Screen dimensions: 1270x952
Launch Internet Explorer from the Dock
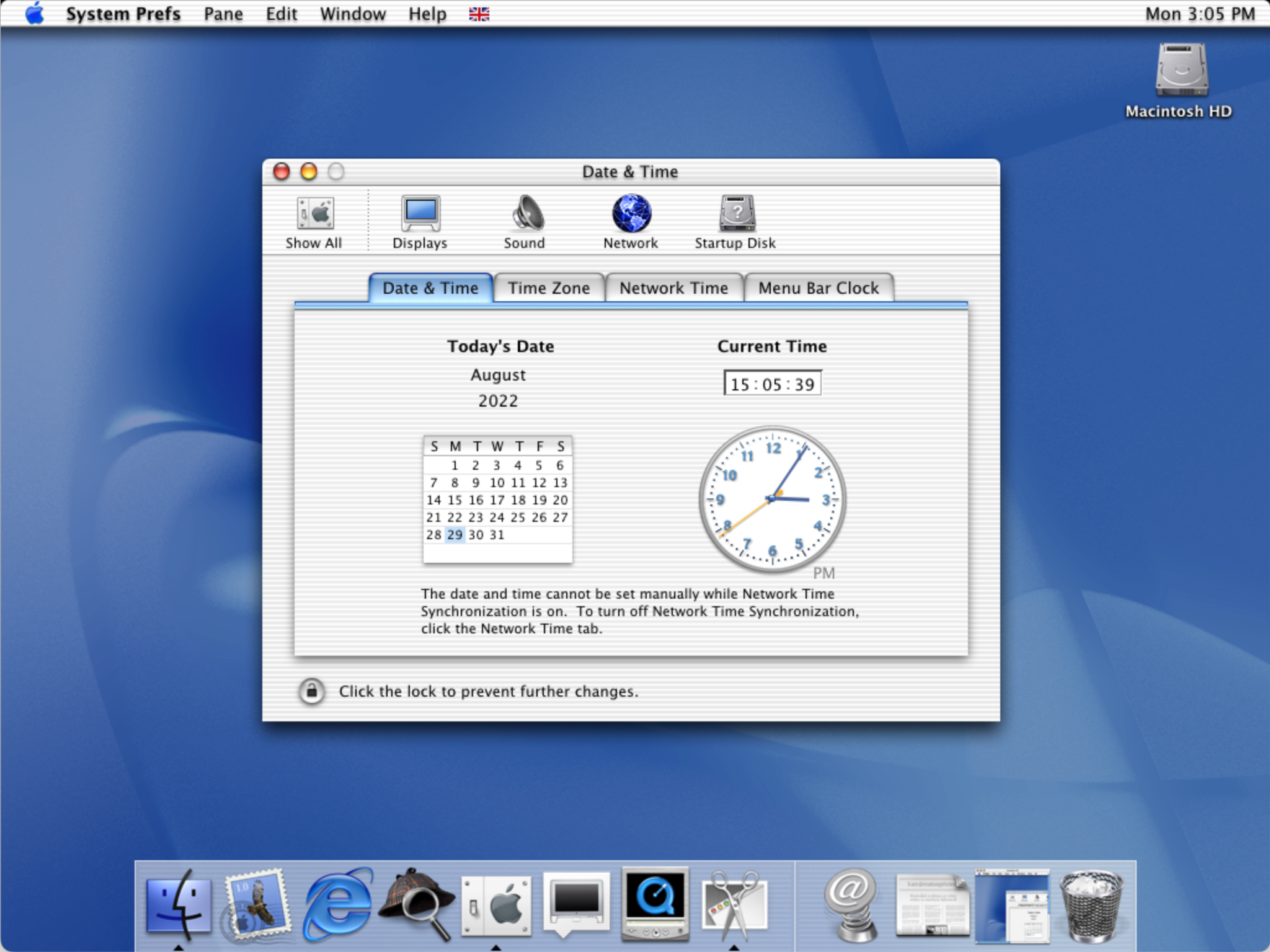337,904
